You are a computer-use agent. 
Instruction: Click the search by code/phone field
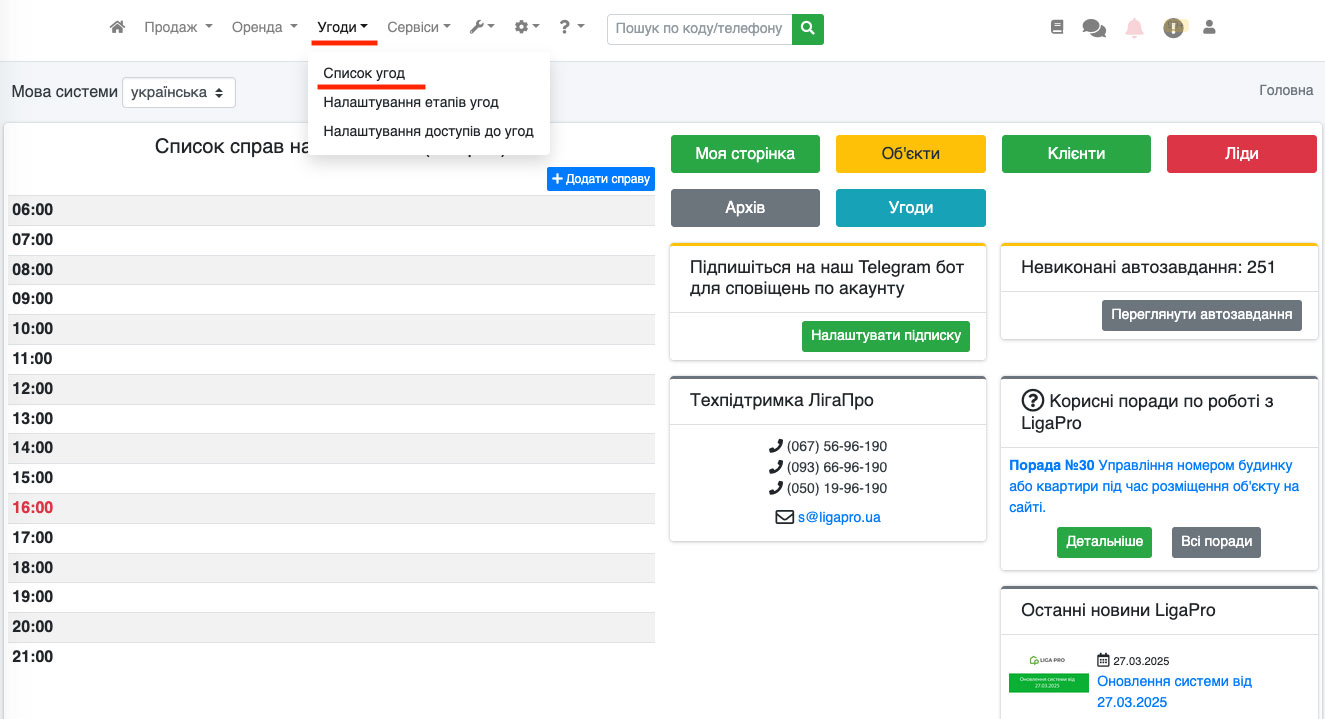tap(698, 29)
